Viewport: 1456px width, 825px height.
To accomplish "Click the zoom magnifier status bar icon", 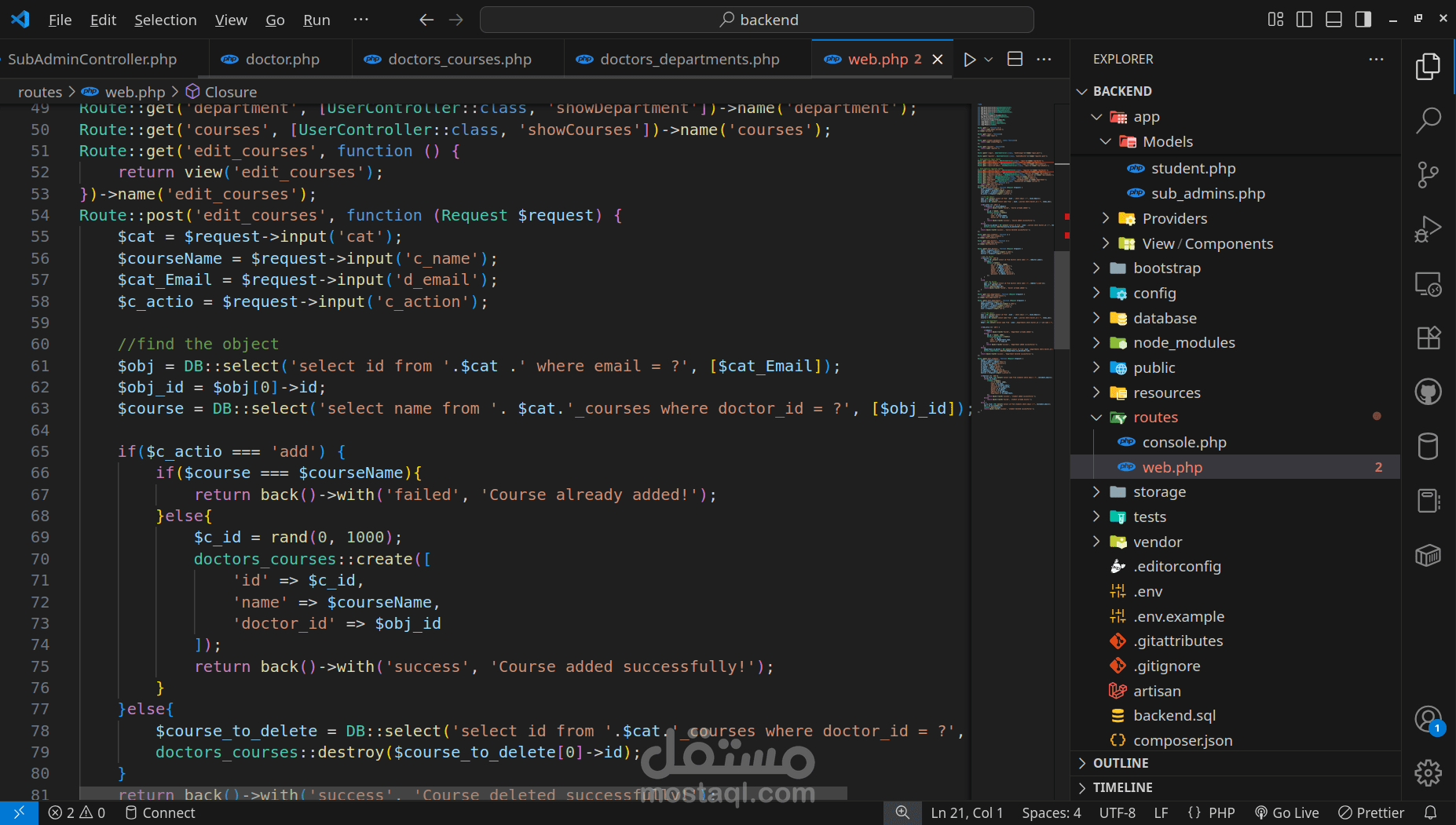I will coord(902,813).
